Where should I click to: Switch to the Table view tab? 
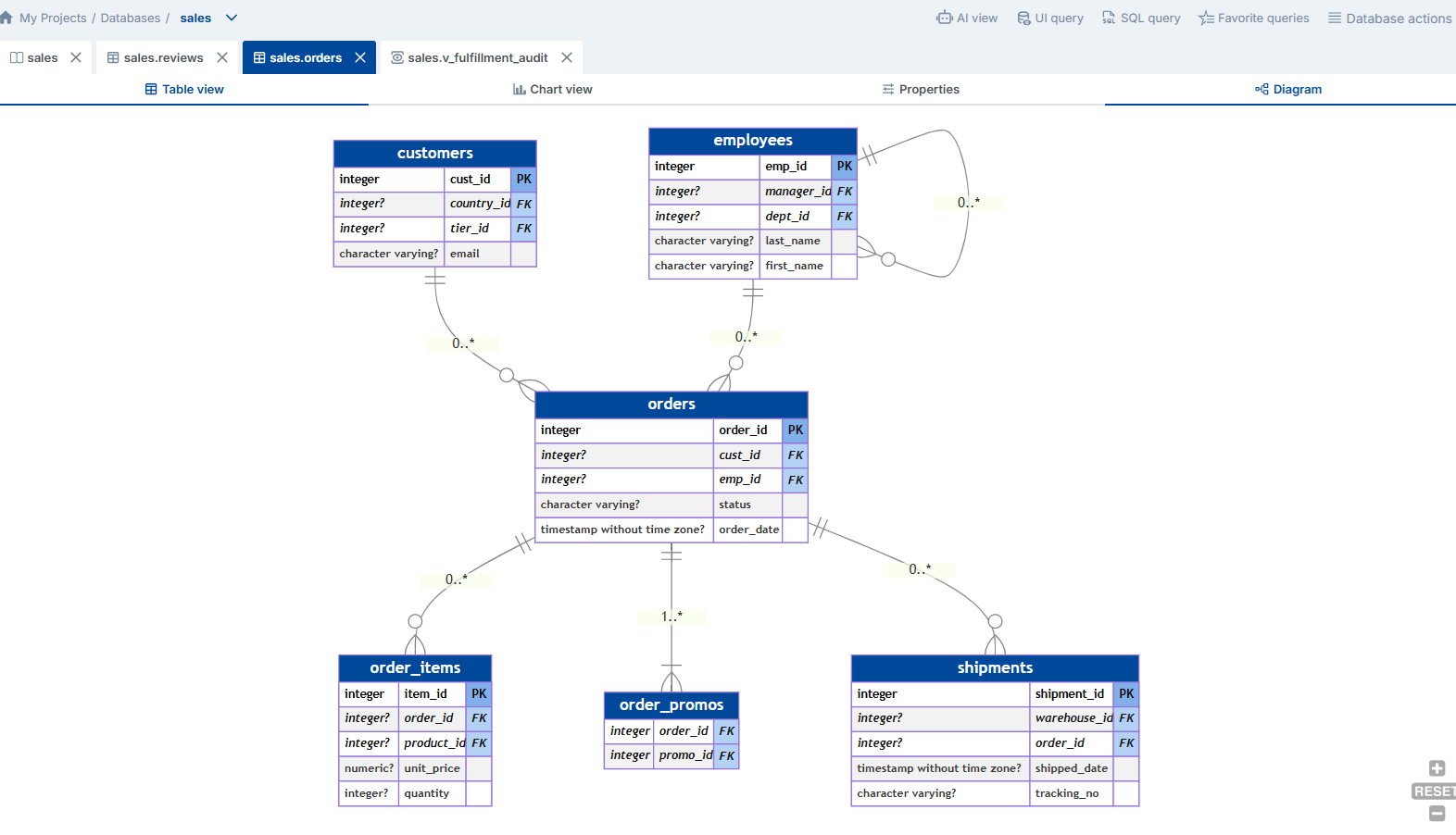coord(184,89)
